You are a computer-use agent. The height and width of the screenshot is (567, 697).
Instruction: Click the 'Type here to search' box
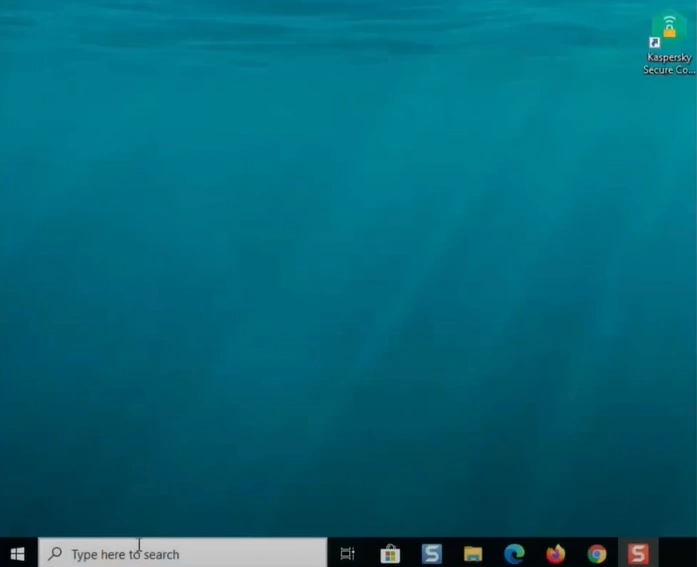[183, 554]
